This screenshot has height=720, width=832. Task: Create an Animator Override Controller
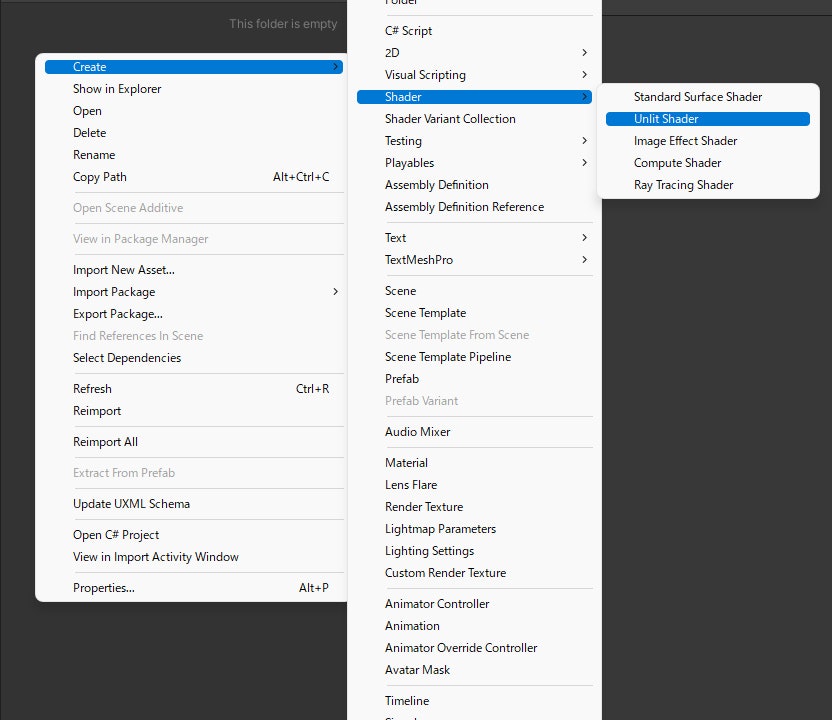(x=474, y=648)
